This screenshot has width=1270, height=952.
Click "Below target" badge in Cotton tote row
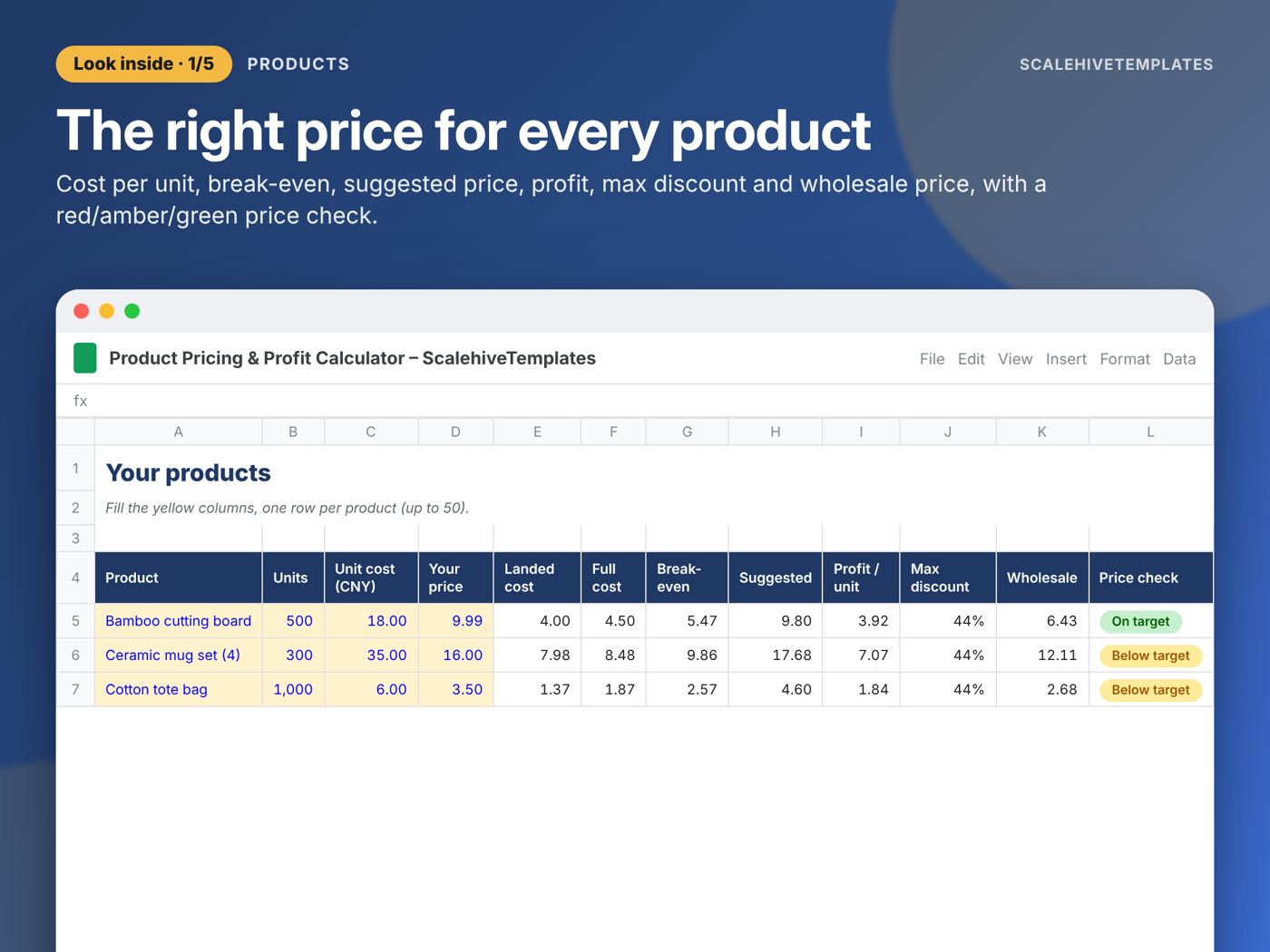[x=1150, y=690]
